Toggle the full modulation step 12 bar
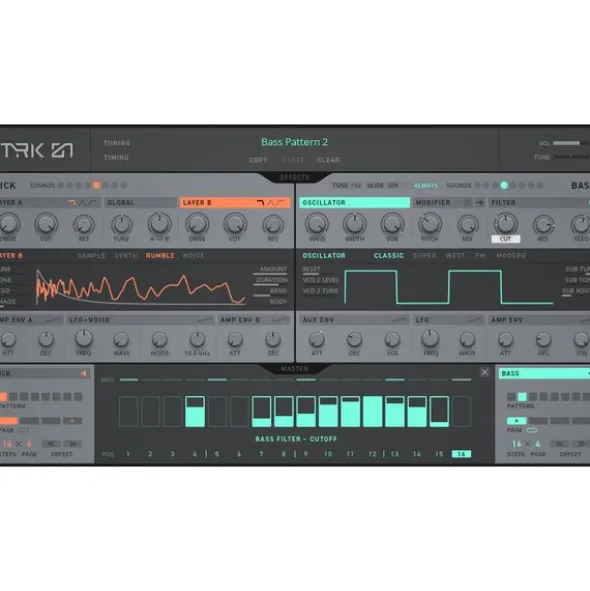 click(x=372, y=411)
